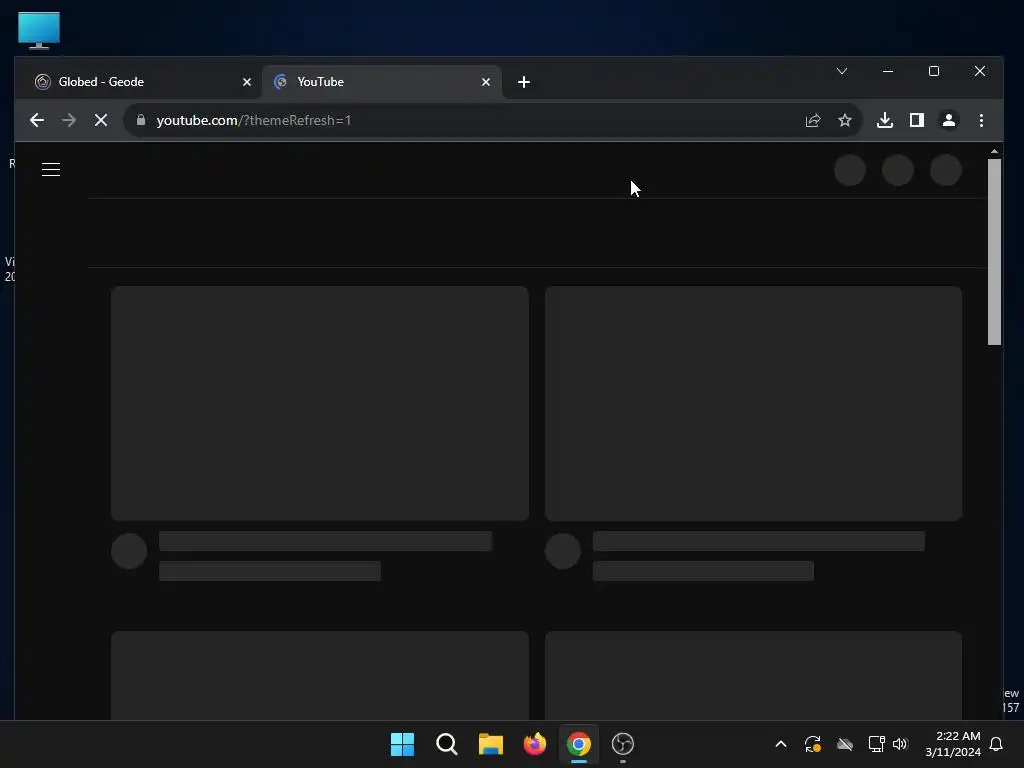Open OBS Studio from the taskbar
The height and width of the screenshot is (768, 1024).
[x=623, y=744]
